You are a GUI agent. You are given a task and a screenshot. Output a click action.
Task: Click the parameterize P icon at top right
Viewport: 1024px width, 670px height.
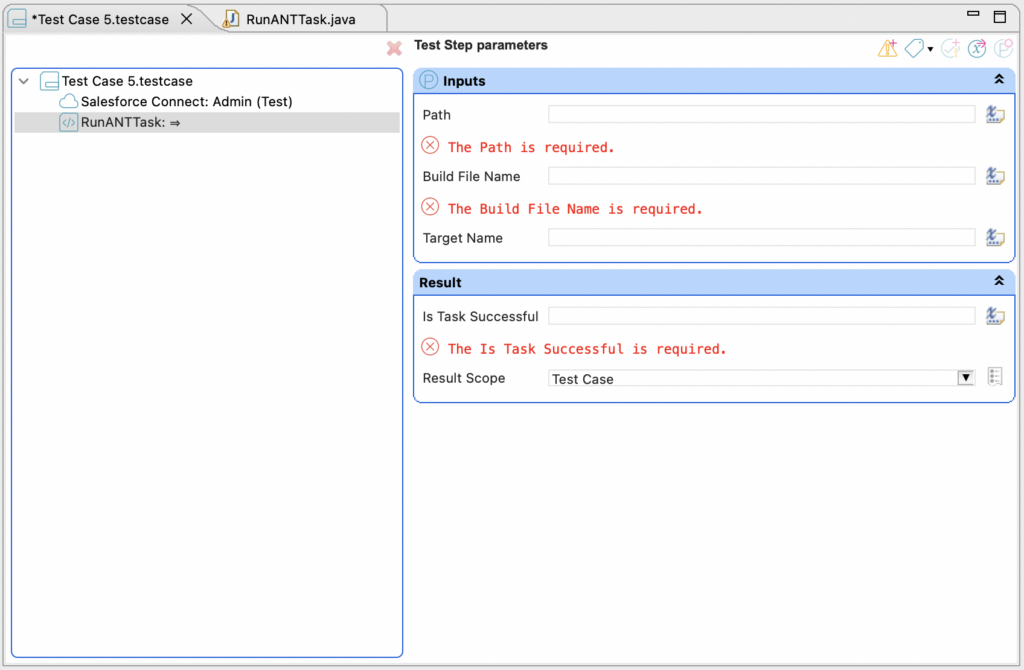1003,47
